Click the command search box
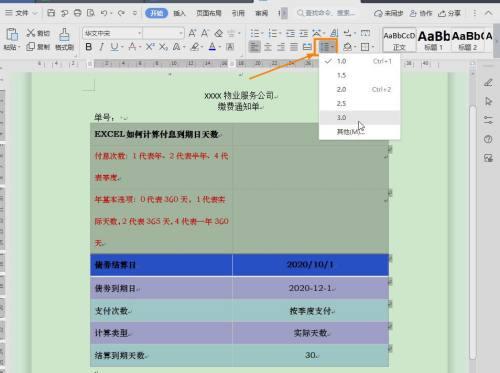This screenshot has height=373, width=500. tap(326, 13)
